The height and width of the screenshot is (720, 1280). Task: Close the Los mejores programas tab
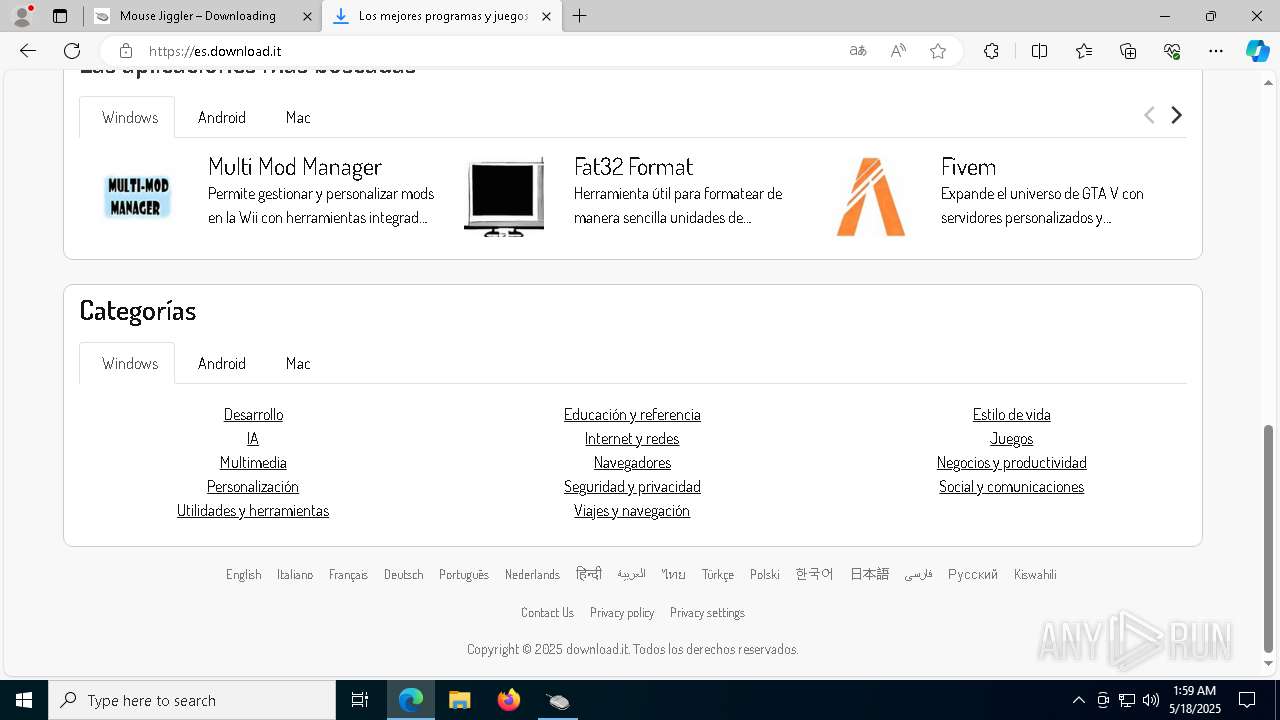tap(546, 16)
